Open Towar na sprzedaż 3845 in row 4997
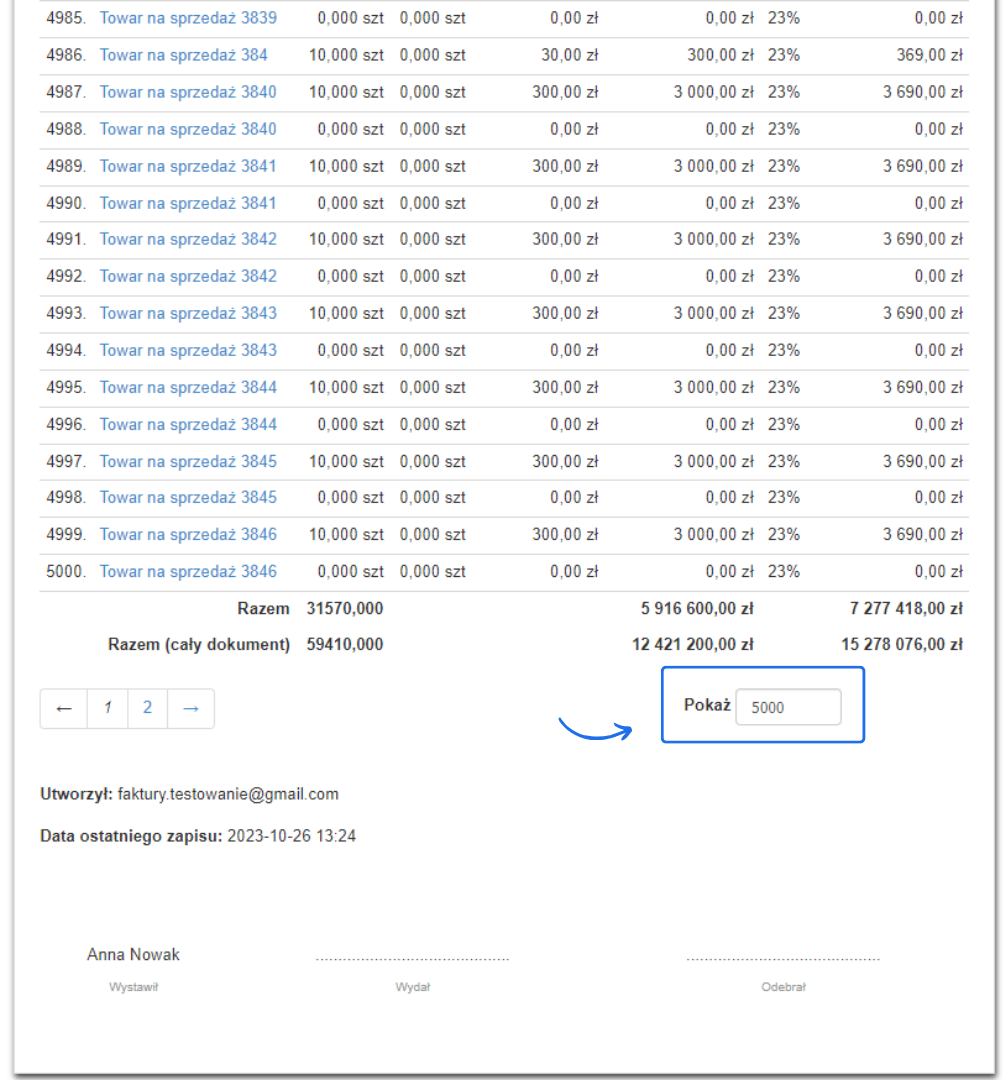The image size is (1004, 1080). coord(188,461)
